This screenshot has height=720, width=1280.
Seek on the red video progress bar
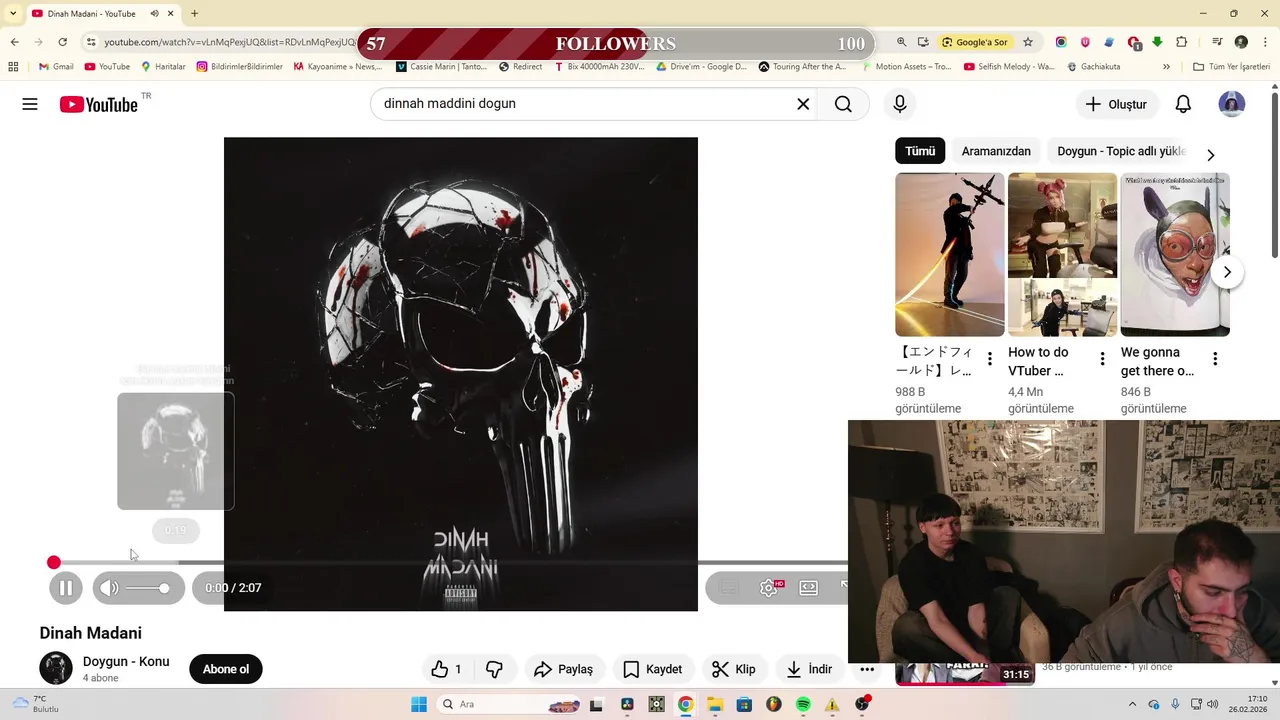click(x=450, y=563)
